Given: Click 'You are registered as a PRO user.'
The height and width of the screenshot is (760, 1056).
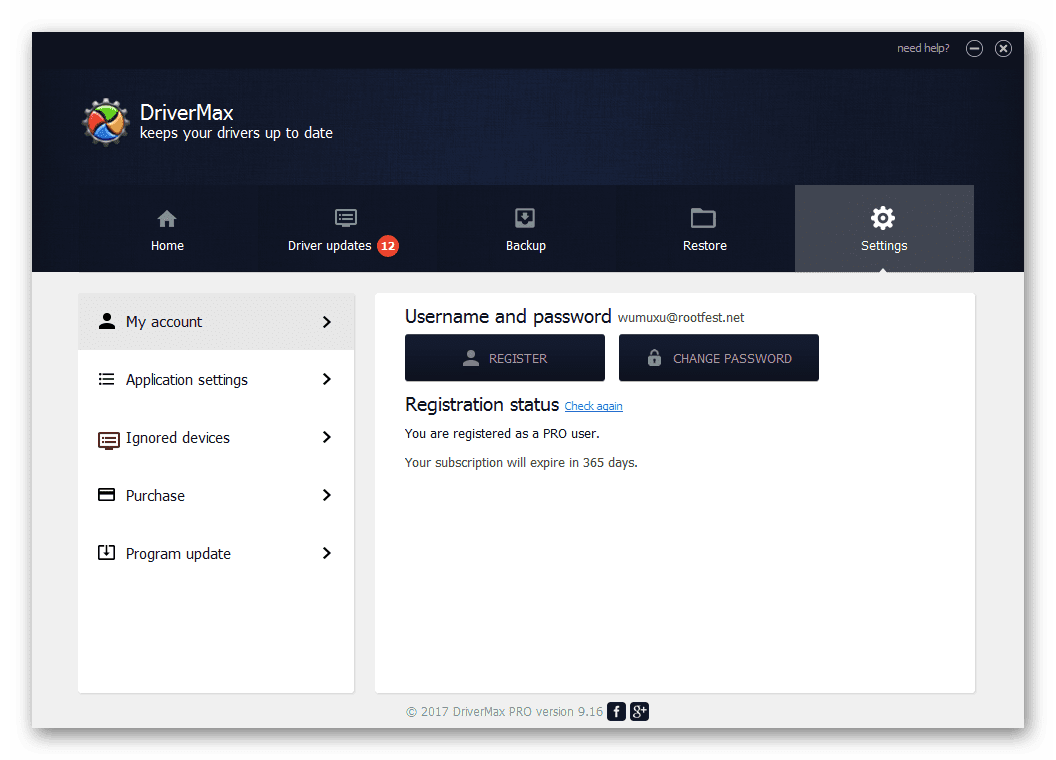Looking at the screenshot, I should click(x=502, y=433).
